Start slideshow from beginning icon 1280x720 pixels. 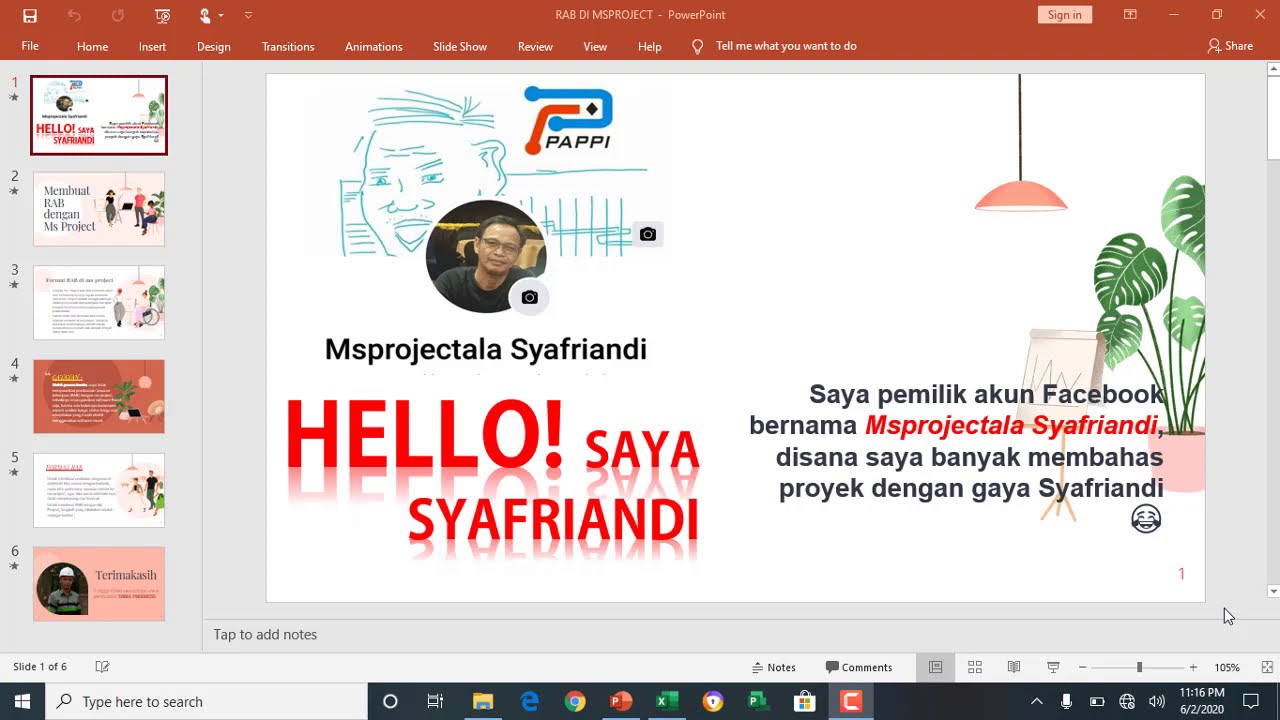coord(163,15)
